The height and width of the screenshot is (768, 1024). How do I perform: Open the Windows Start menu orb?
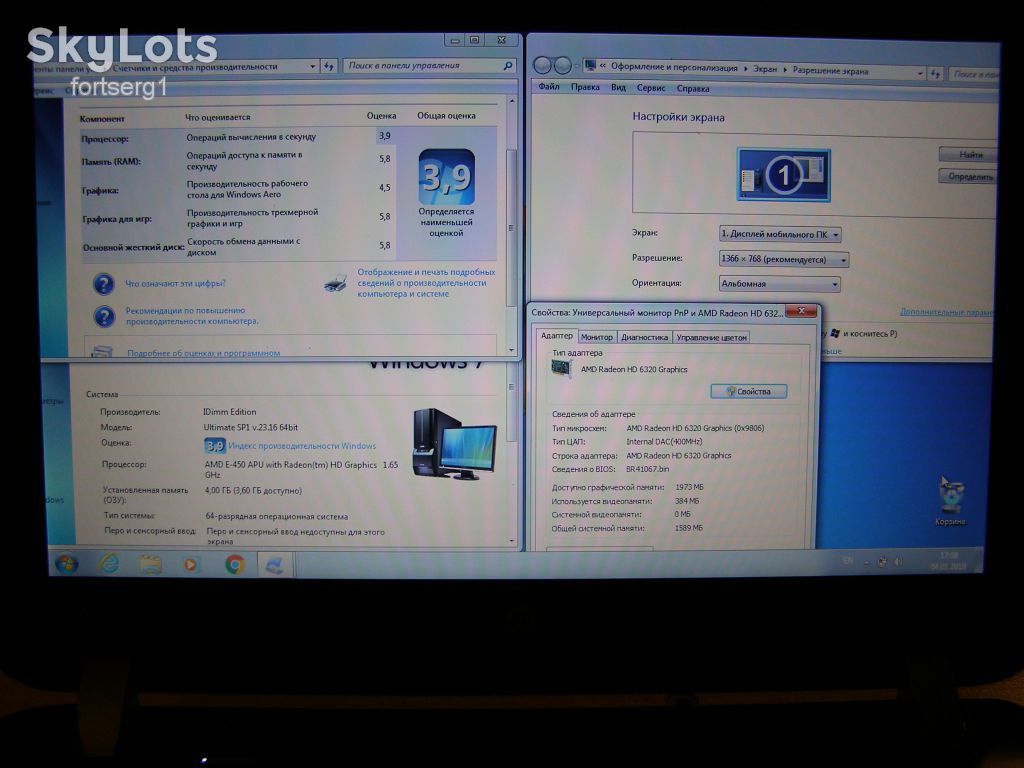(67, 563)
